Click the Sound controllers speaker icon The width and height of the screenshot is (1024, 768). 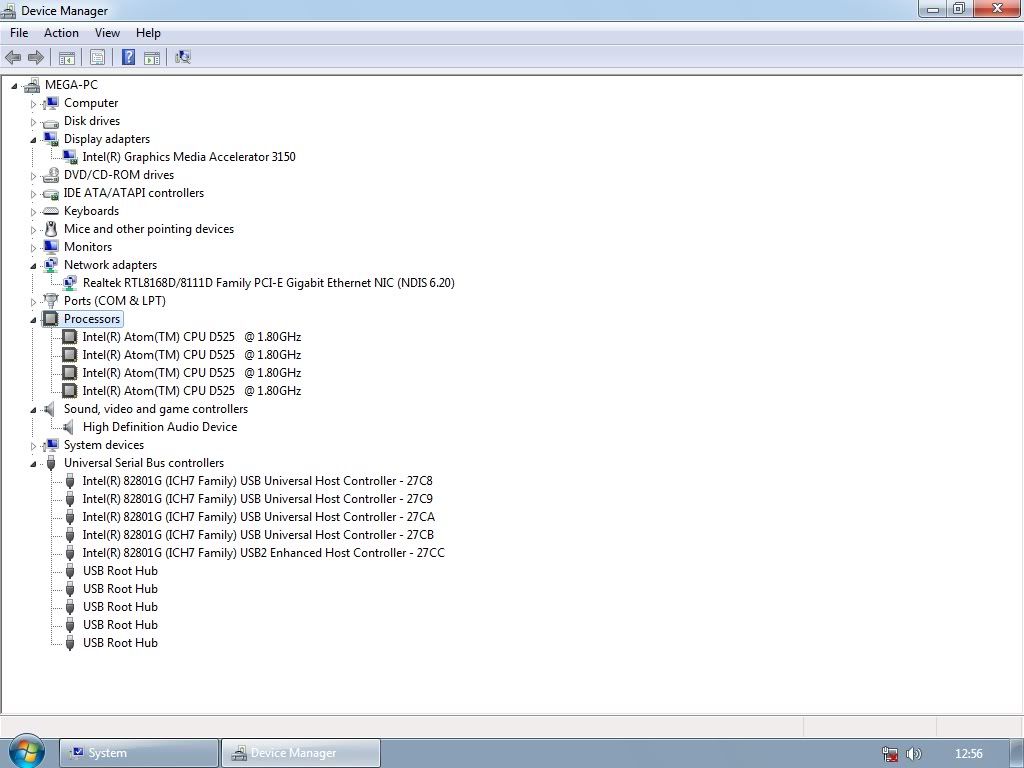[49, 409]
